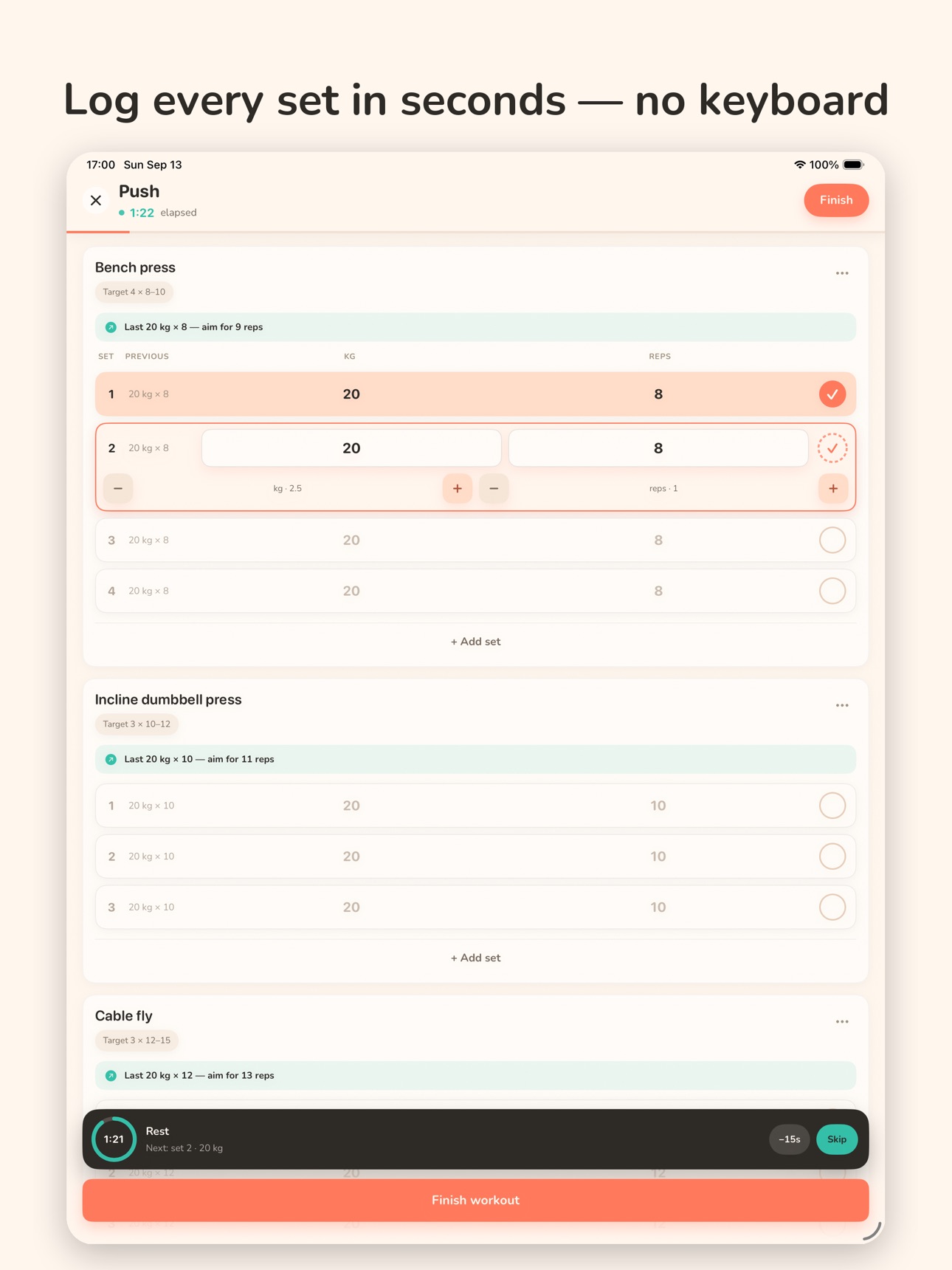Decrease reps by 1 on set 2
This screenshot has width=952, height=1270.
coord(494,488)
